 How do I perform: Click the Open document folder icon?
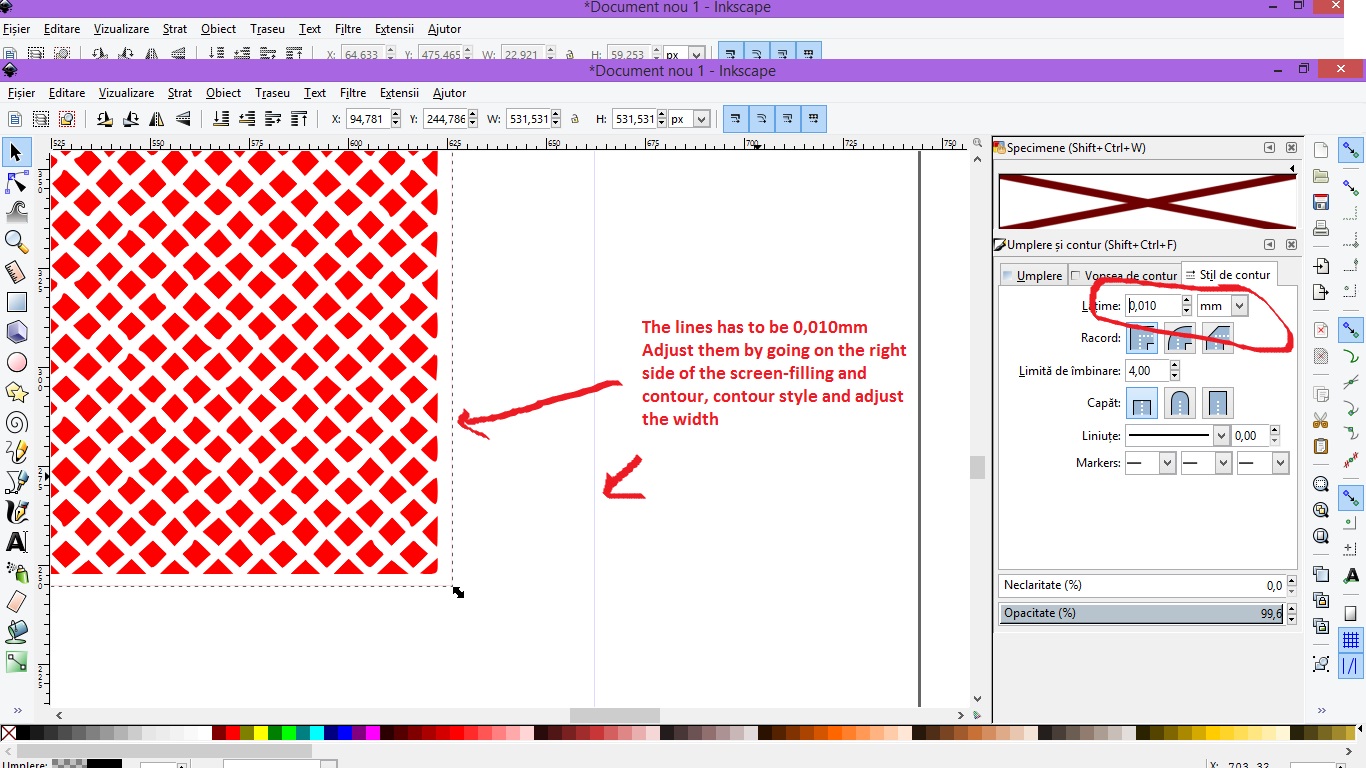[x=1321, y=176]
